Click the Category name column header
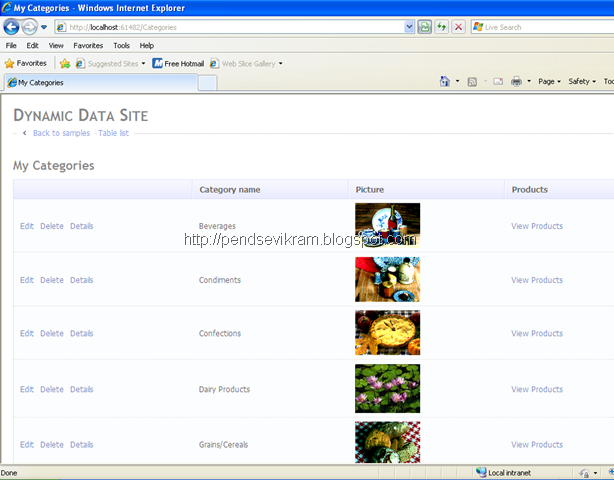Viewport: 614px width, 480px height. (x=230, y=189)
